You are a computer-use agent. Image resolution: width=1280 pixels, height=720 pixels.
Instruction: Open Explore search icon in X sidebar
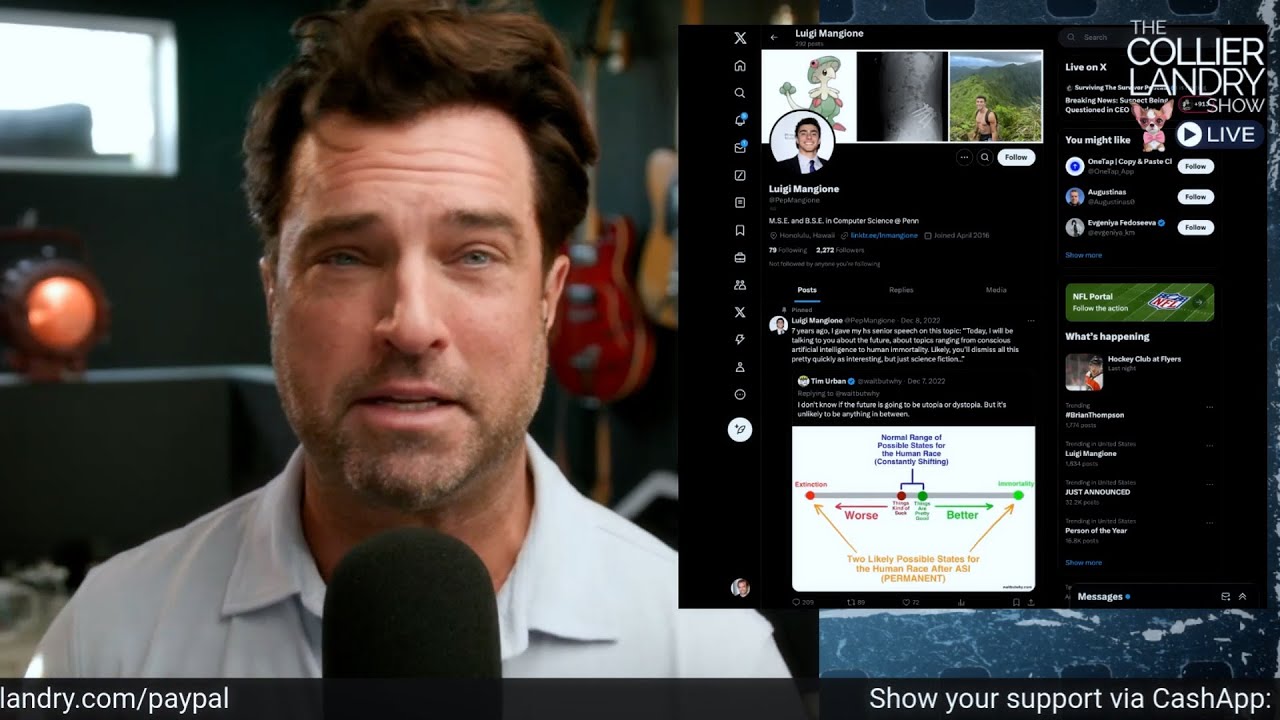coord(740,93)
